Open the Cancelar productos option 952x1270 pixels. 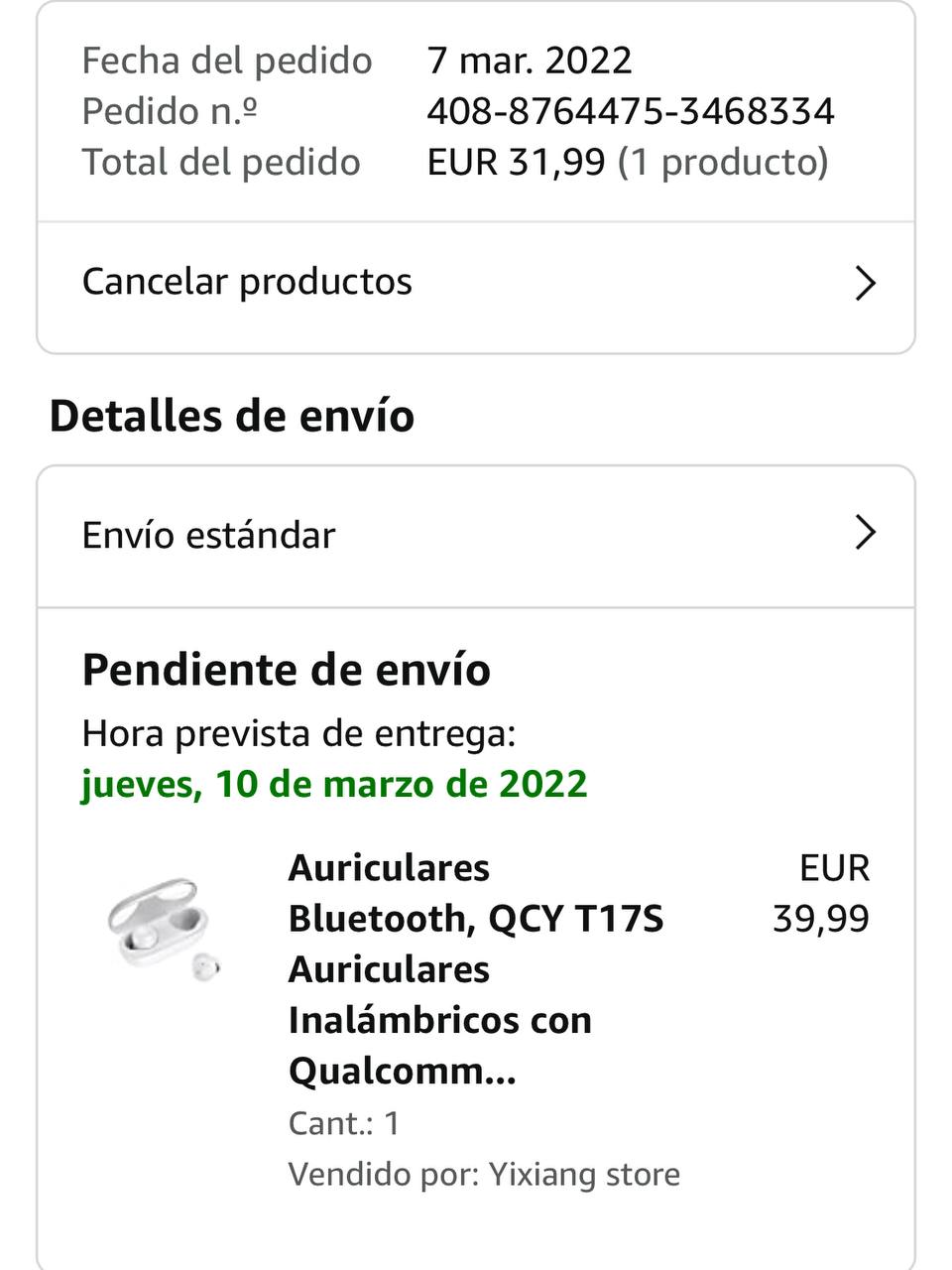coord(247,282)
